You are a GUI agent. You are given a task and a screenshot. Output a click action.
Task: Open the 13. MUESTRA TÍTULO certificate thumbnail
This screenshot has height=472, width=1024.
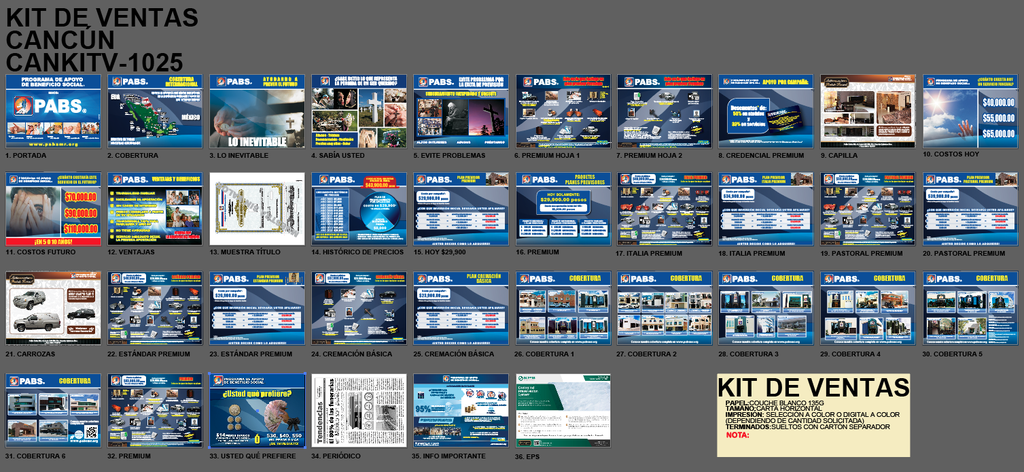point(257,209)
